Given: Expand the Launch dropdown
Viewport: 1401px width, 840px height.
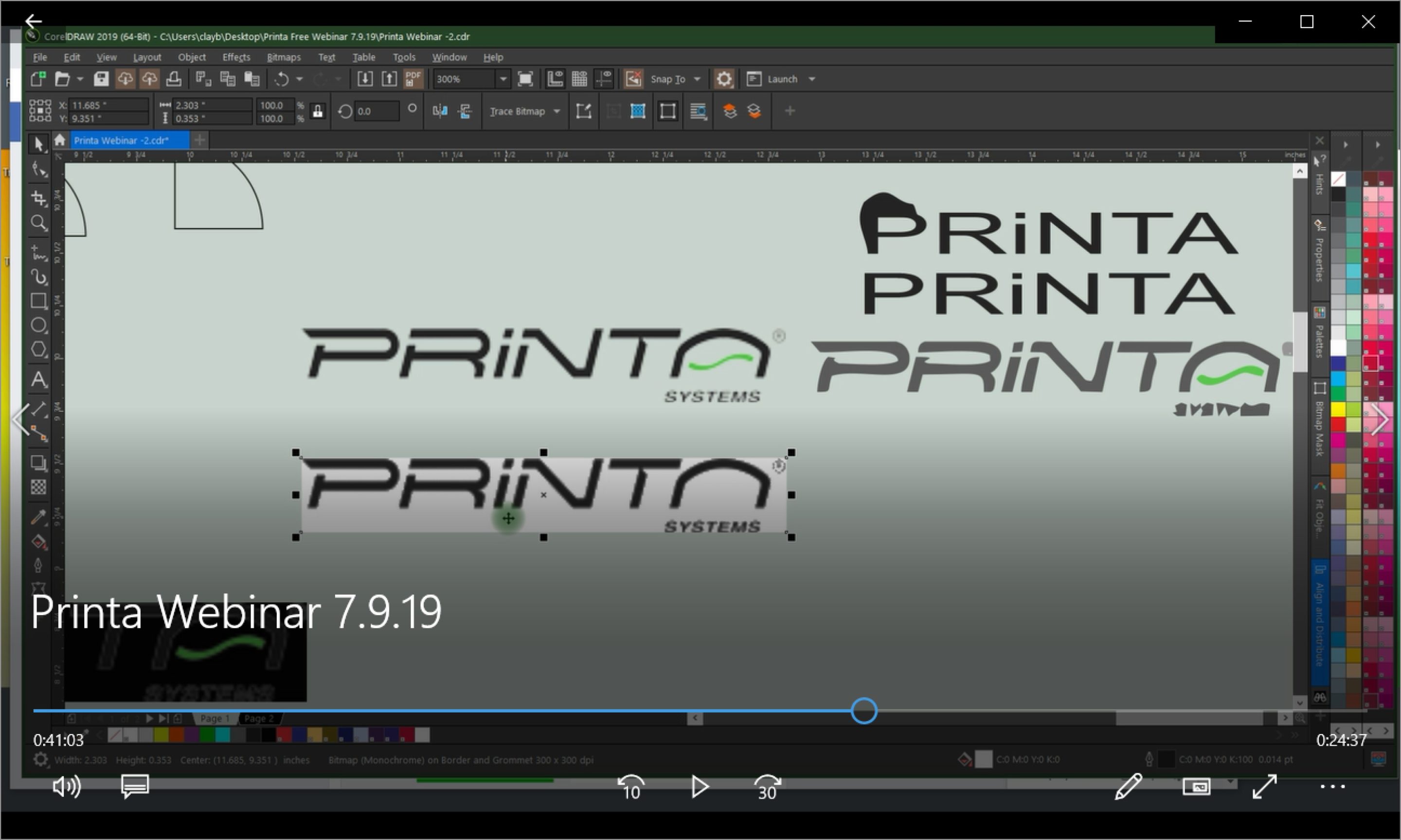Looking at the screenshot, I should 811,79.
